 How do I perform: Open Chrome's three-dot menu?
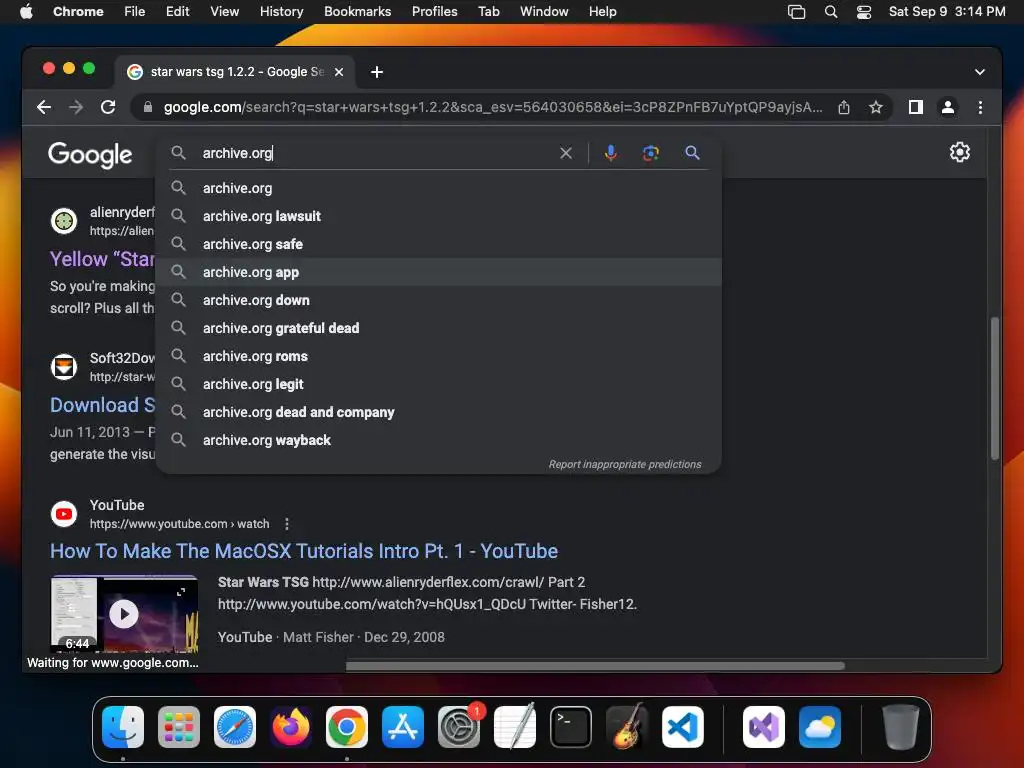(x=980, y=107)
